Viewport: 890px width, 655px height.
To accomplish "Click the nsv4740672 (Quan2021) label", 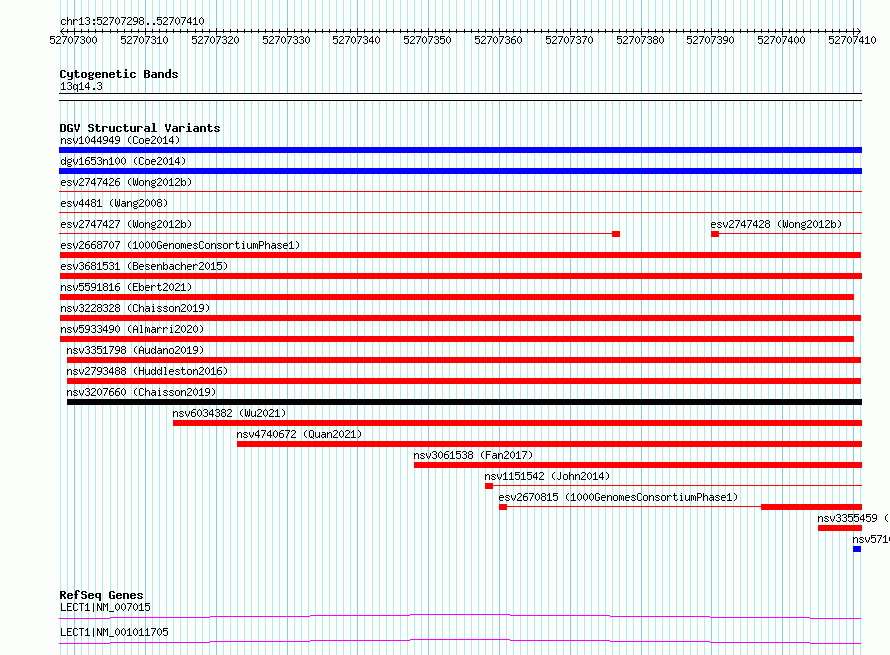I will click(x=299, y=434).
